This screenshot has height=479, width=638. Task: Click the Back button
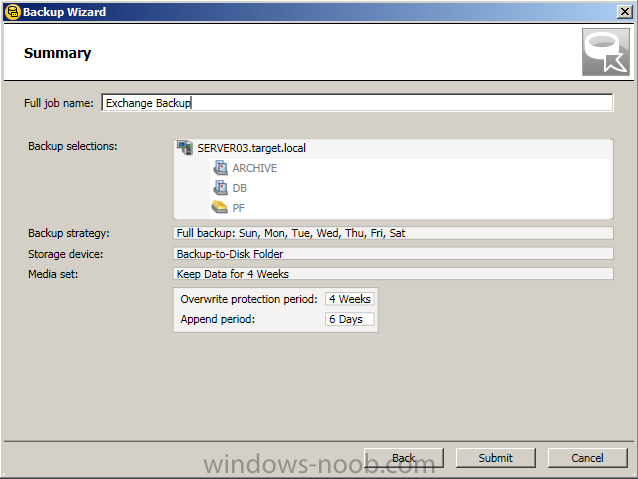[x=404, y=458]
